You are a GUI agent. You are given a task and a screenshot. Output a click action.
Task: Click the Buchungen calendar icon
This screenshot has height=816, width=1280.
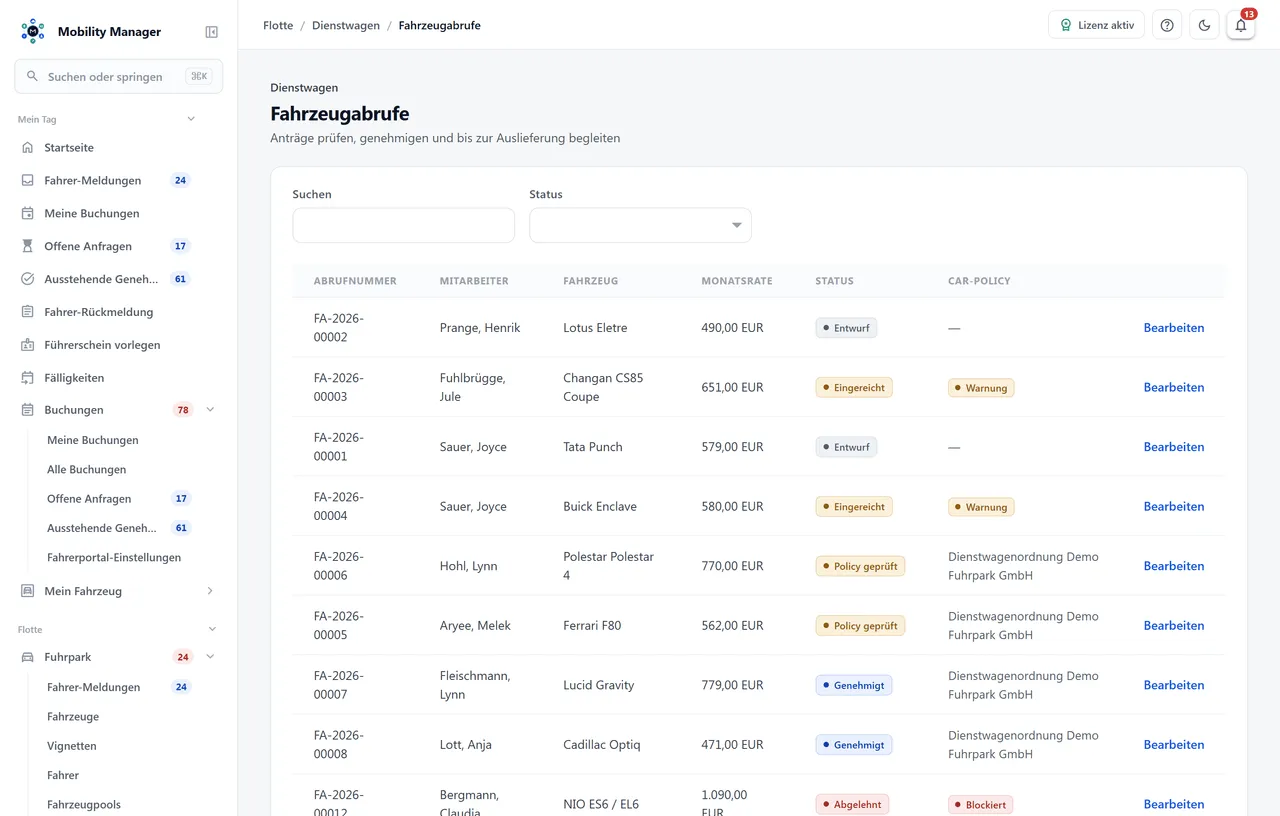[27, 410]
